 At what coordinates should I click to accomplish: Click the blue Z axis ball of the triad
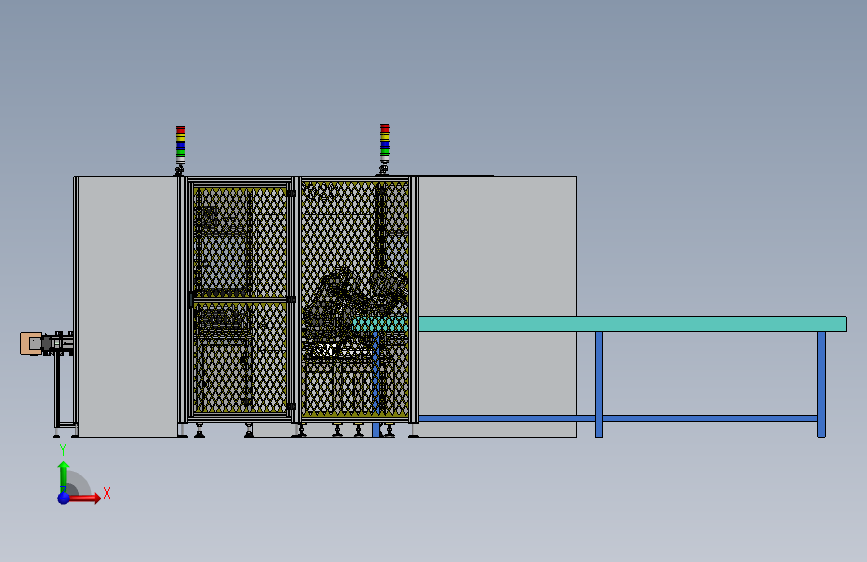coord(64,498)
